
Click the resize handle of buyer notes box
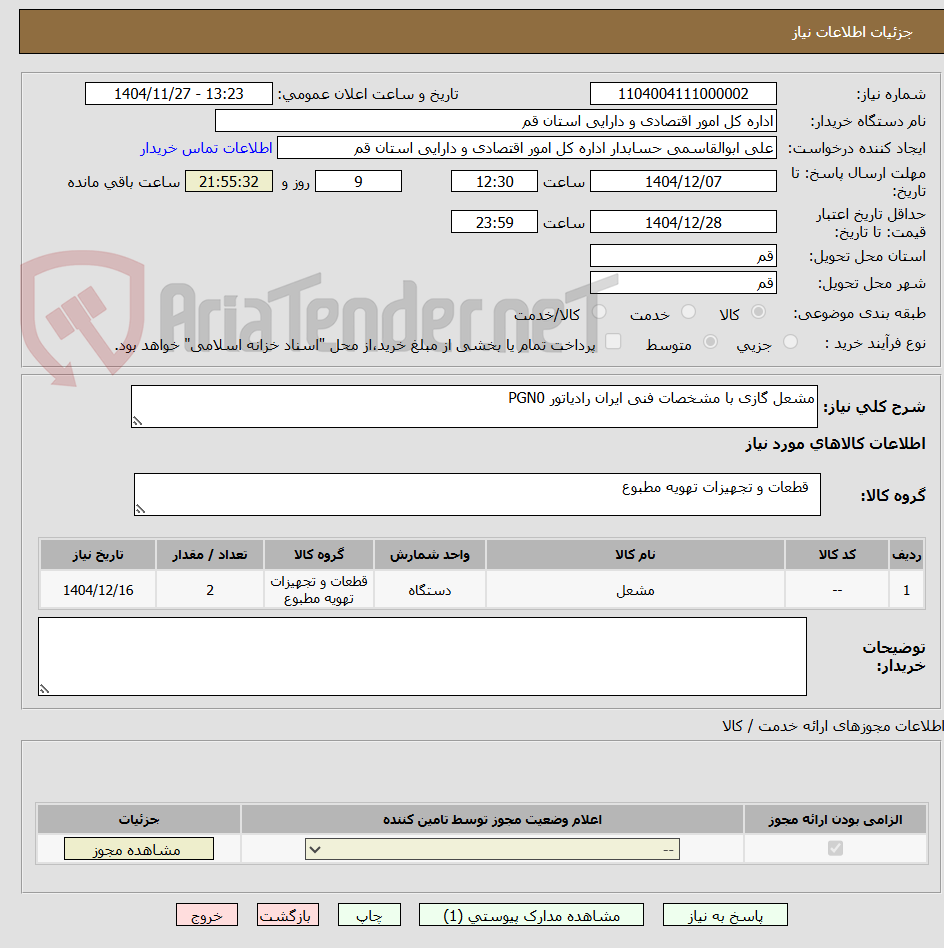pyautogui.click(x=44, y=689)
